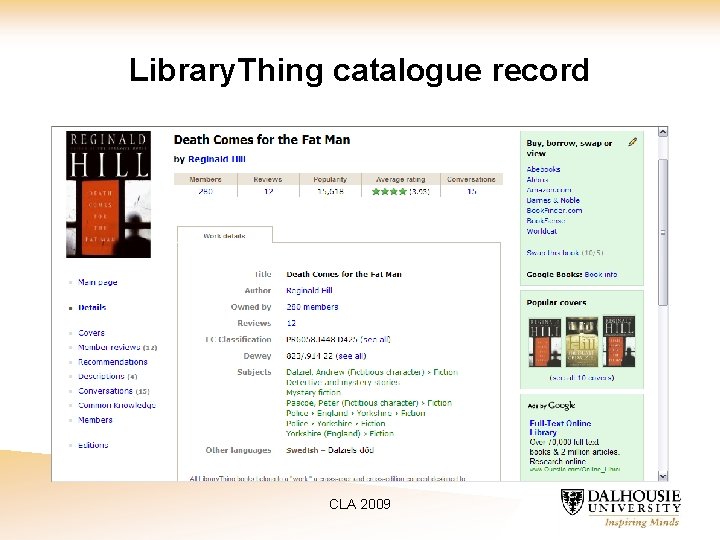The image size is (720, 540).
Task: Click the pencil edit icon in Buy, borrow panel
Action: tap(633, 142)
